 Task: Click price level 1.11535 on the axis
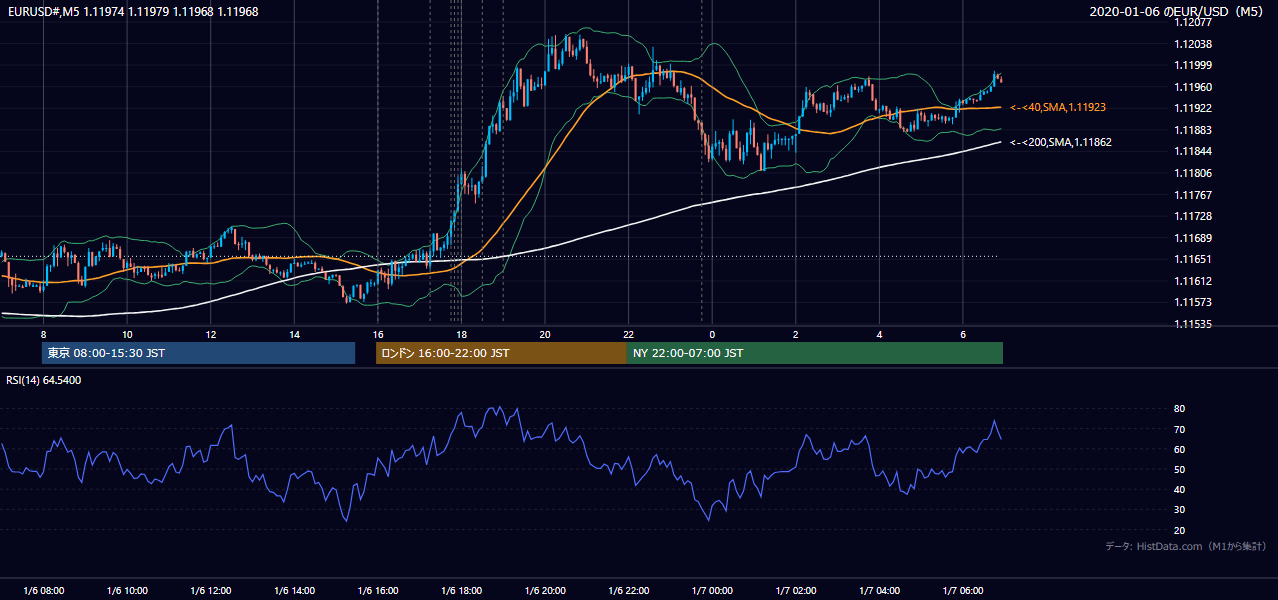pyautogui.click(x=1193, y=324)
